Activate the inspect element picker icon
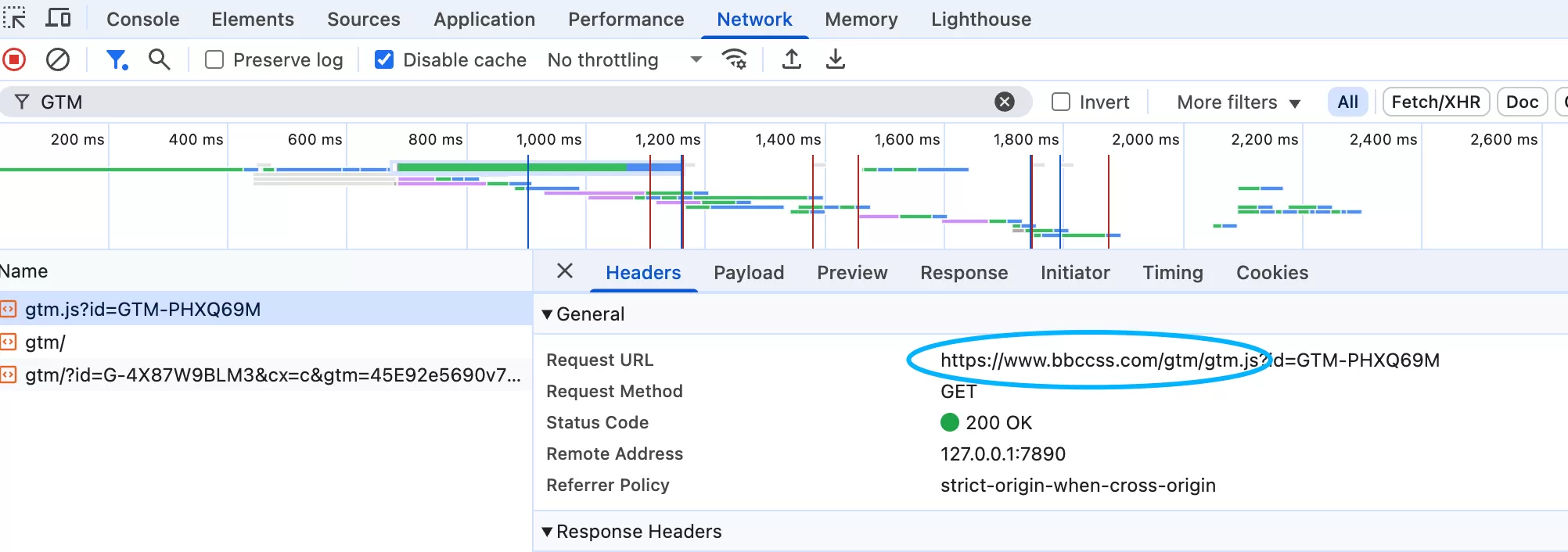 click(14, 18)
